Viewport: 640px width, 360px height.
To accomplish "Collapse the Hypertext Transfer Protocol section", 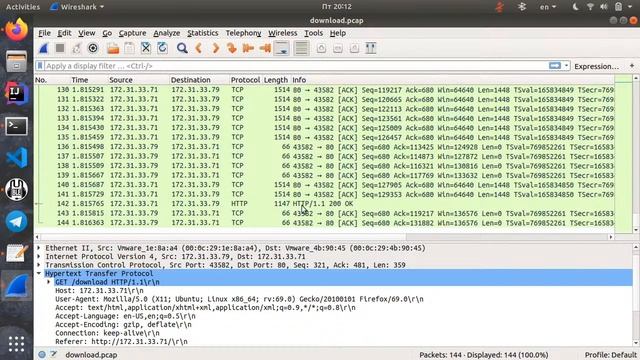I will [39, 273].
